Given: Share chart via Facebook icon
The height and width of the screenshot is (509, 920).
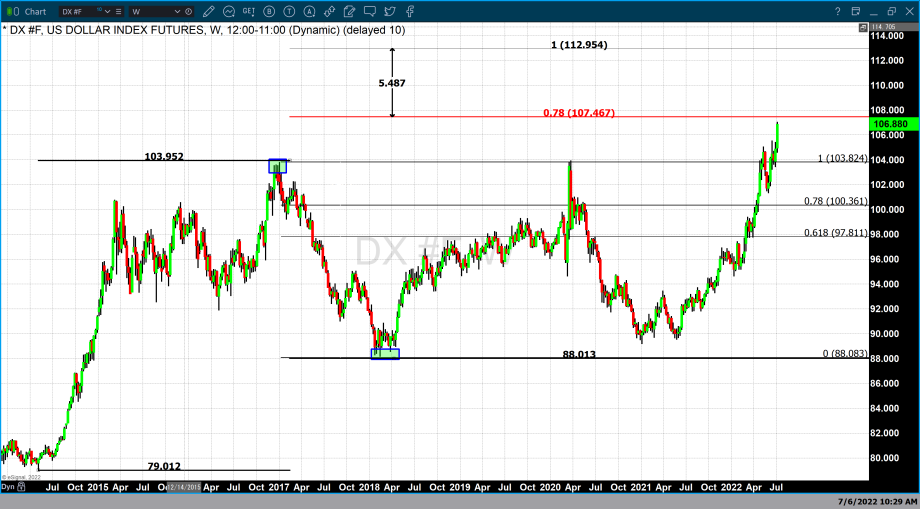Looking at the screenshot, I should (x=410, y=11).
